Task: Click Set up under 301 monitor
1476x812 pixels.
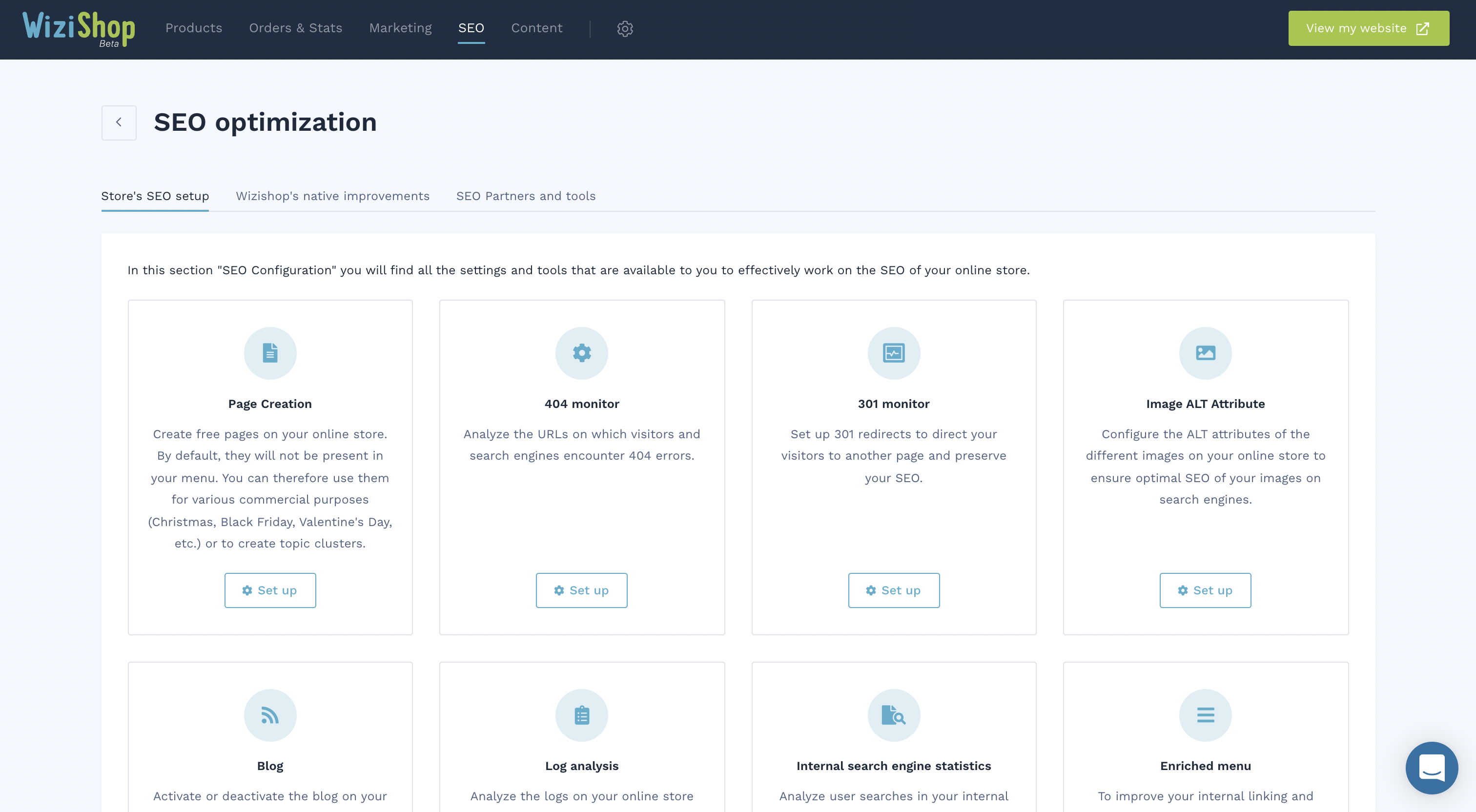Action: [893, 590]
